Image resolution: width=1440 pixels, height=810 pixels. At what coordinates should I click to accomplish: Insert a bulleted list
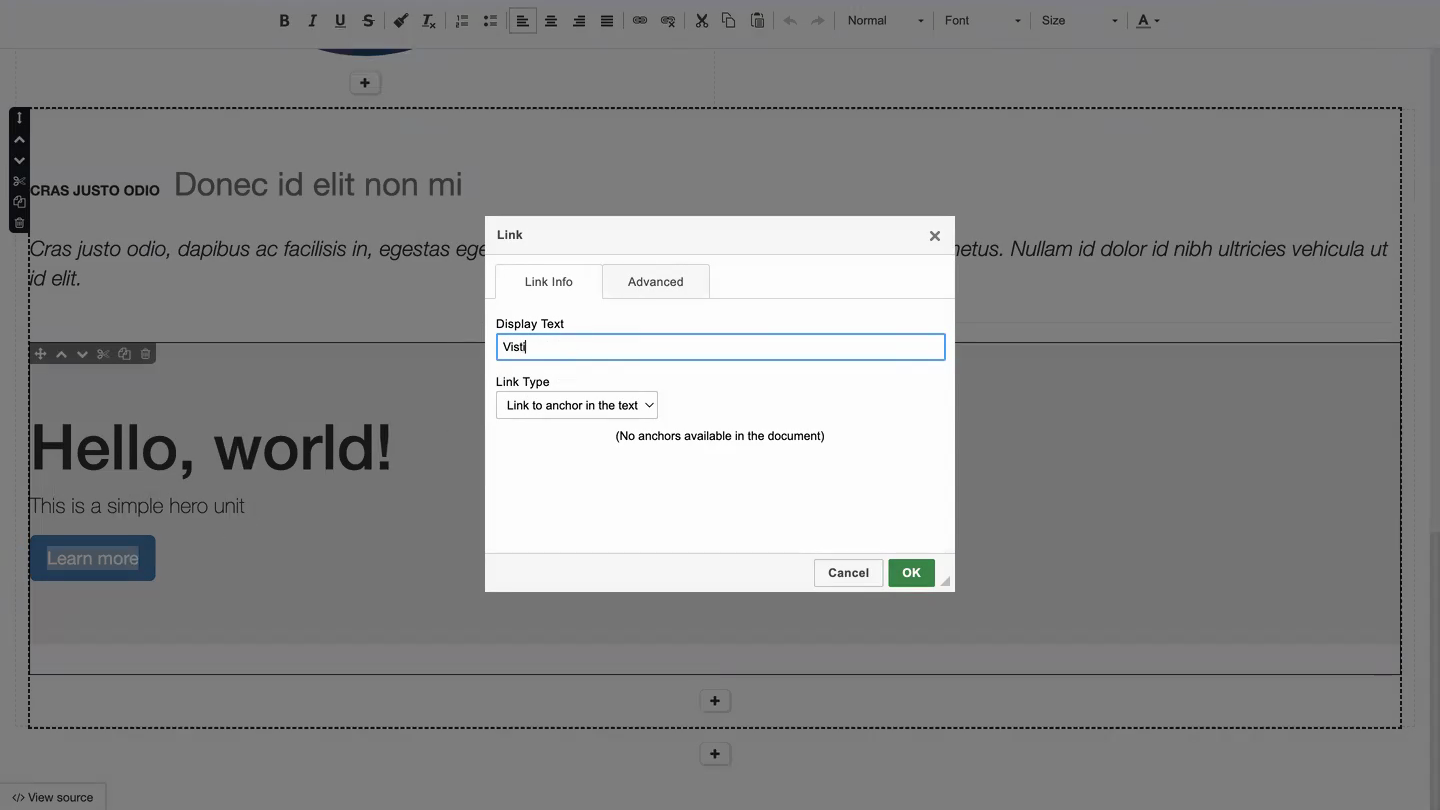tap(490, 21)
